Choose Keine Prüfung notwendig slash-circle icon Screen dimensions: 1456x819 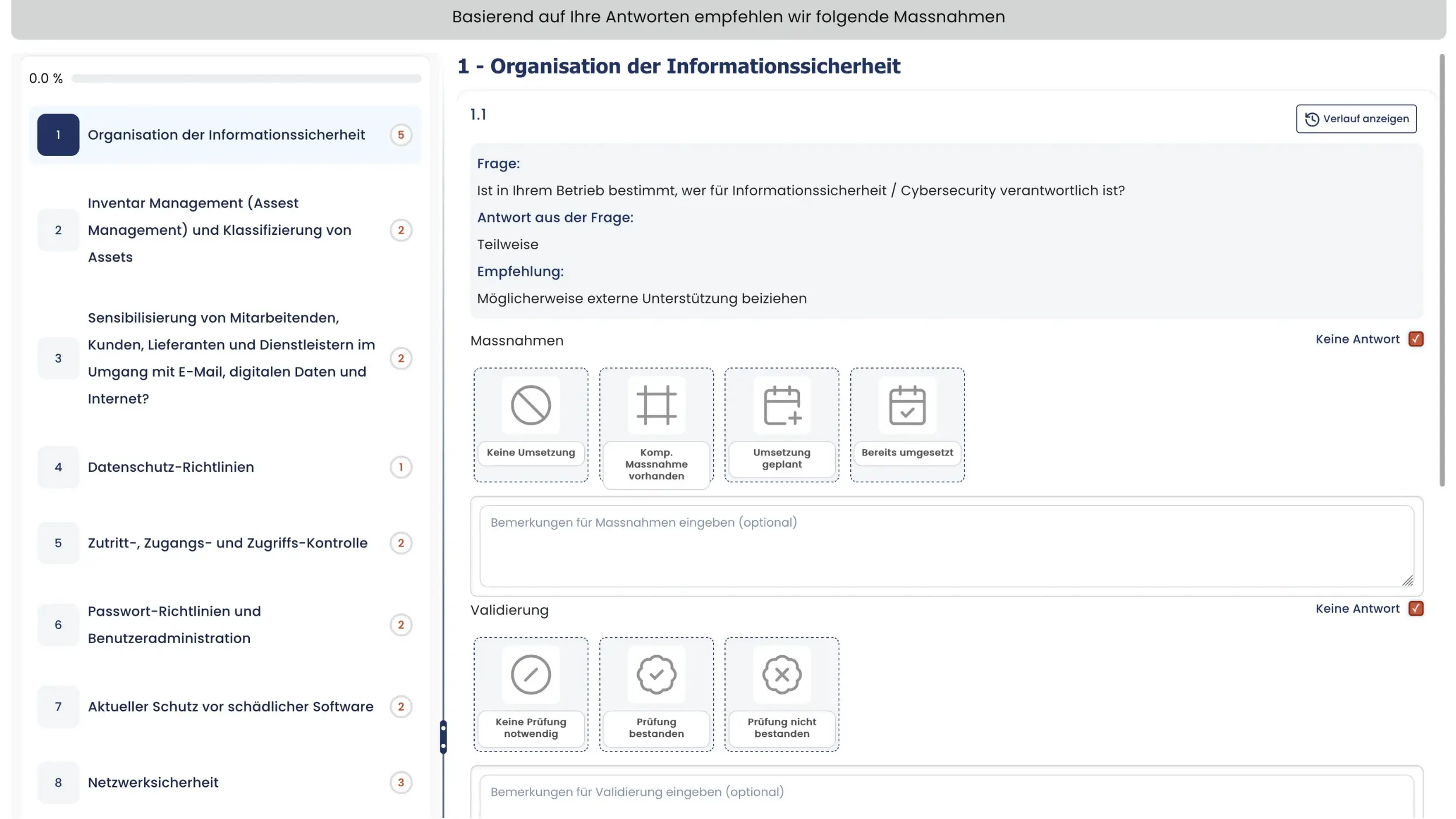pyautogui.click(x=531, y=675)
